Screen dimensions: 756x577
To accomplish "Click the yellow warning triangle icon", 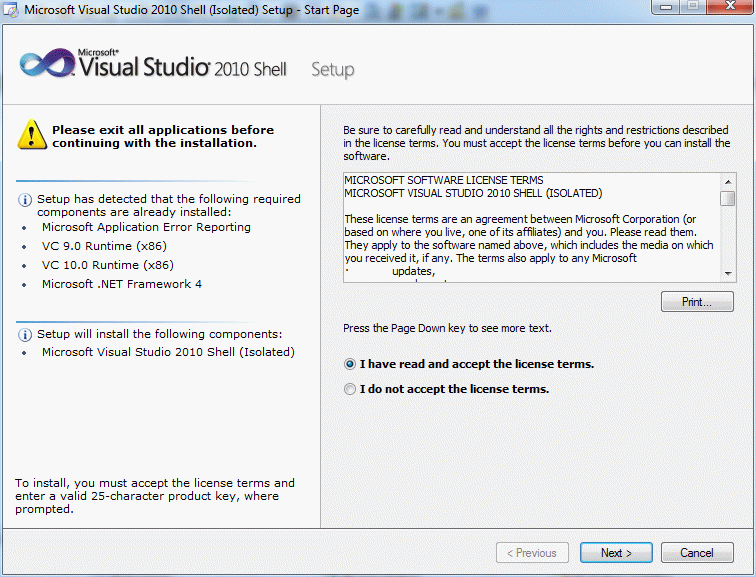I will (x=32, y=134).
